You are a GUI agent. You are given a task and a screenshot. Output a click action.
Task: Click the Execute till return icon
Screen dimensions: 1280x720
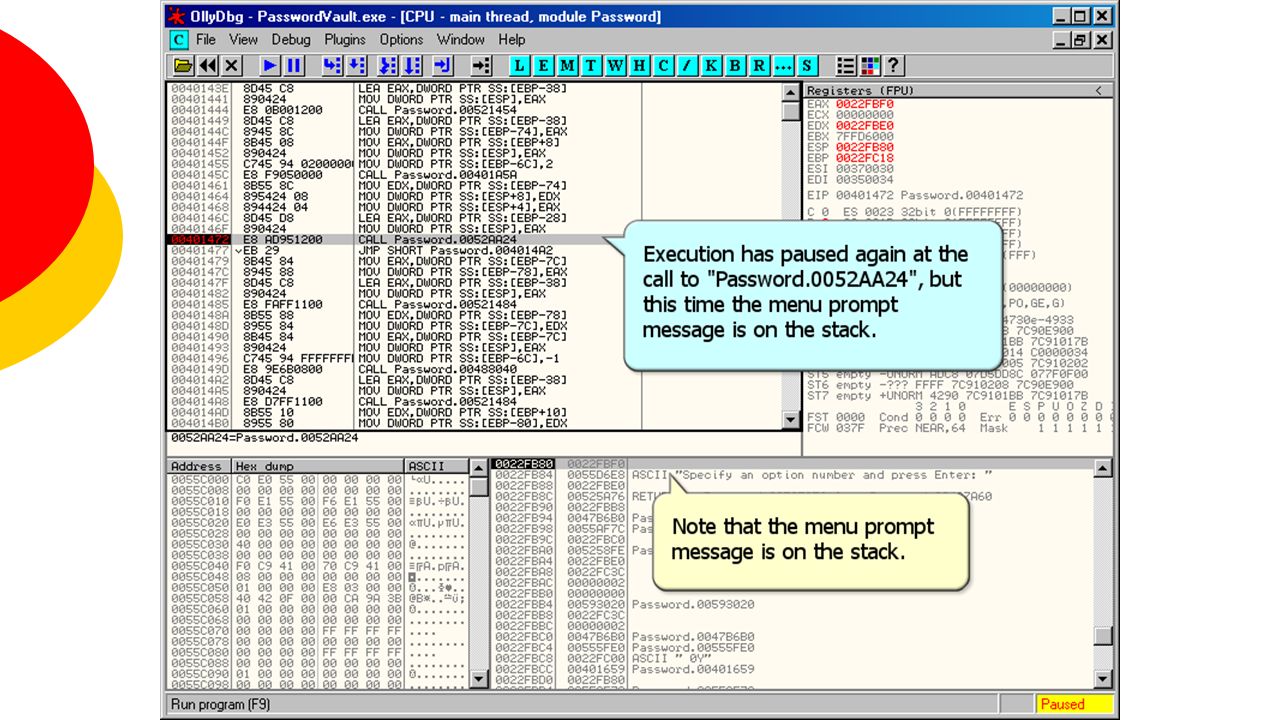coord(443,66)
